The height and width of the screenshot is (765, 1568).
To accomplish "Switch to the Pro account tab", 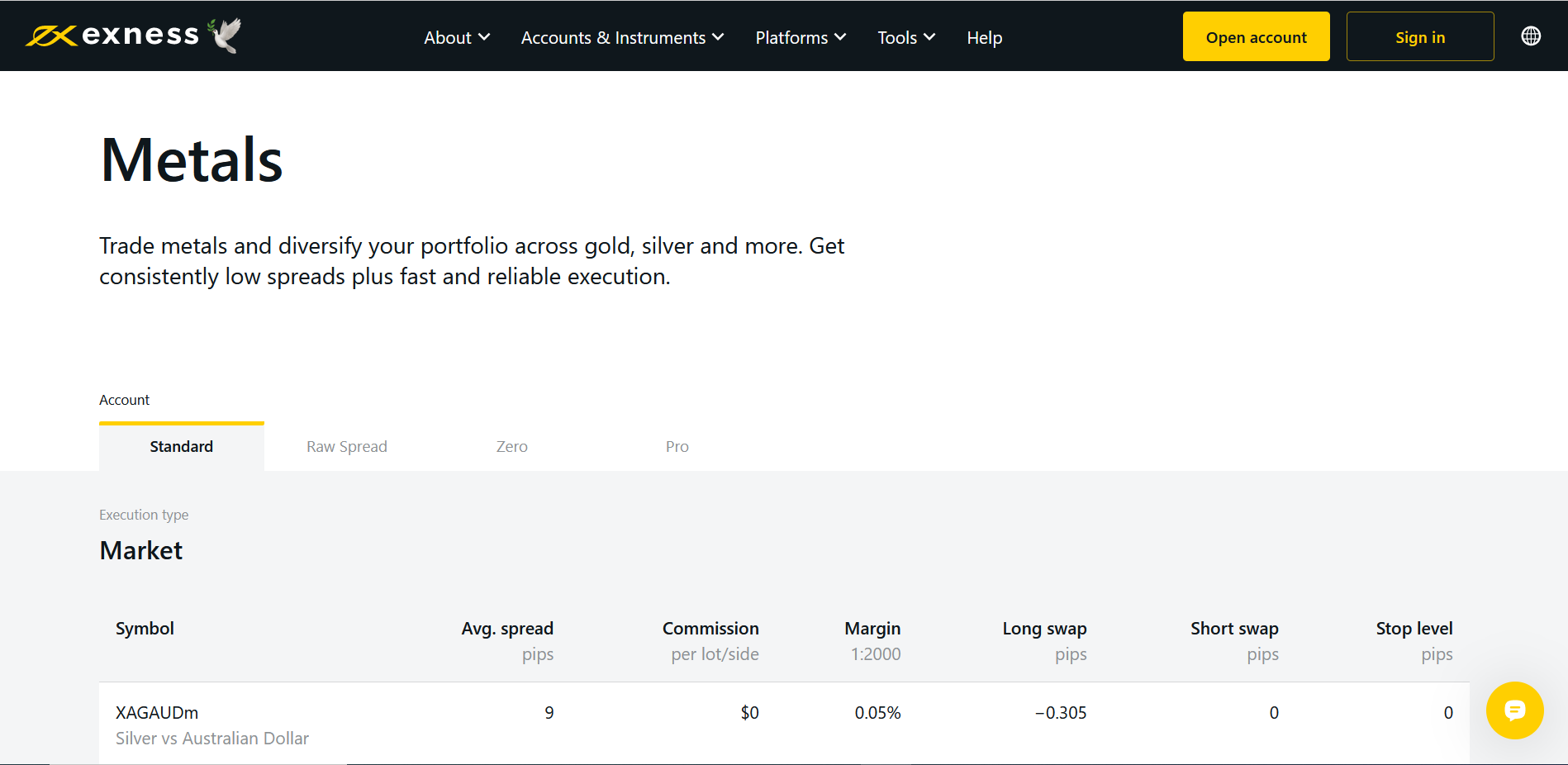I will (x=677, y=446).
